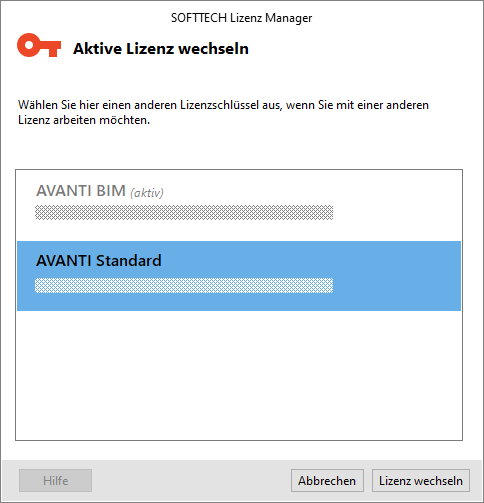The height and width of the screenshot is (503, 484).
Task: Click the gray footer bar between Hilfe and Abbrechen
Action: 191,481
